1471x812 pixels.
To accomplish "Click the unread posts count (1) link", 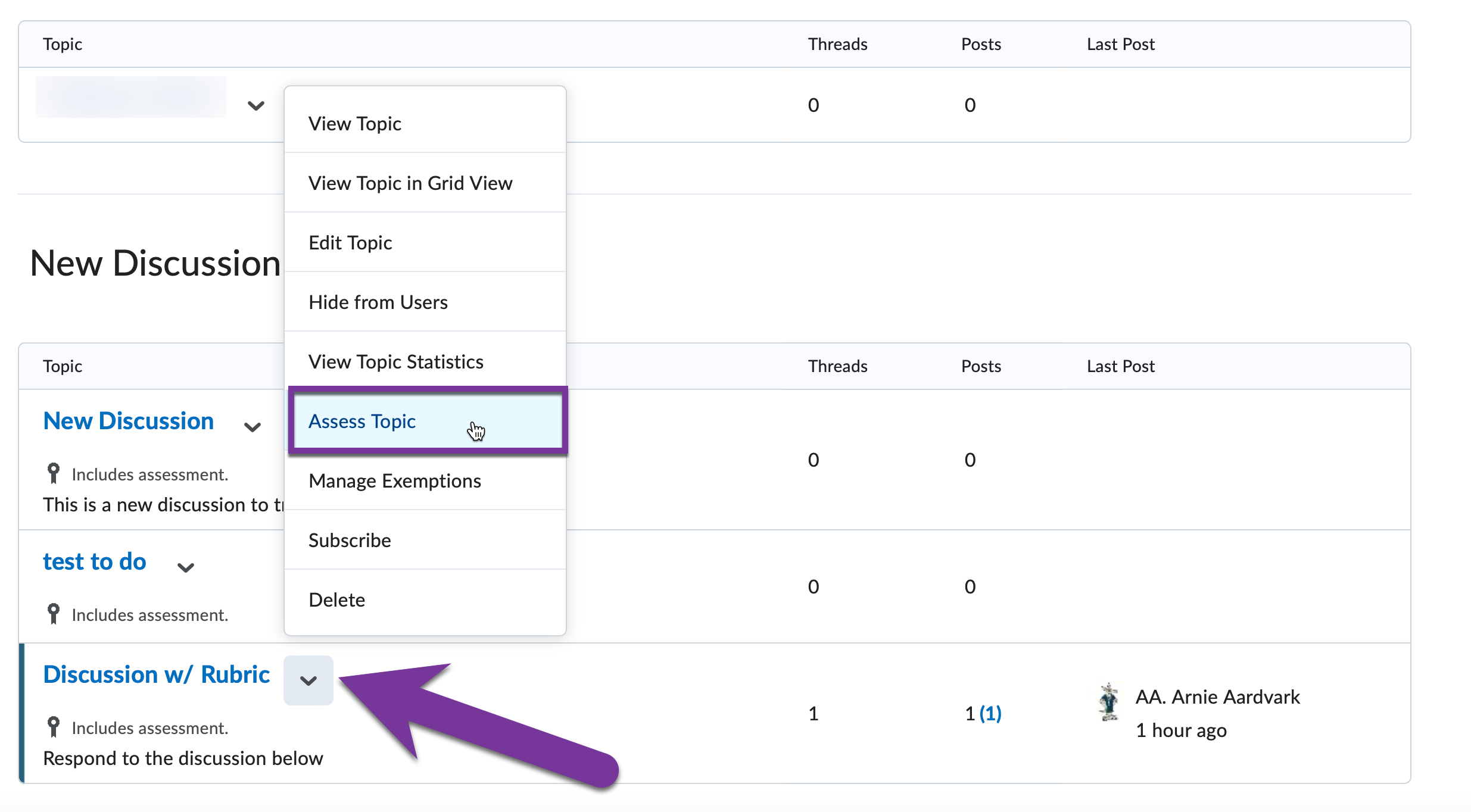I will point(990,713).
